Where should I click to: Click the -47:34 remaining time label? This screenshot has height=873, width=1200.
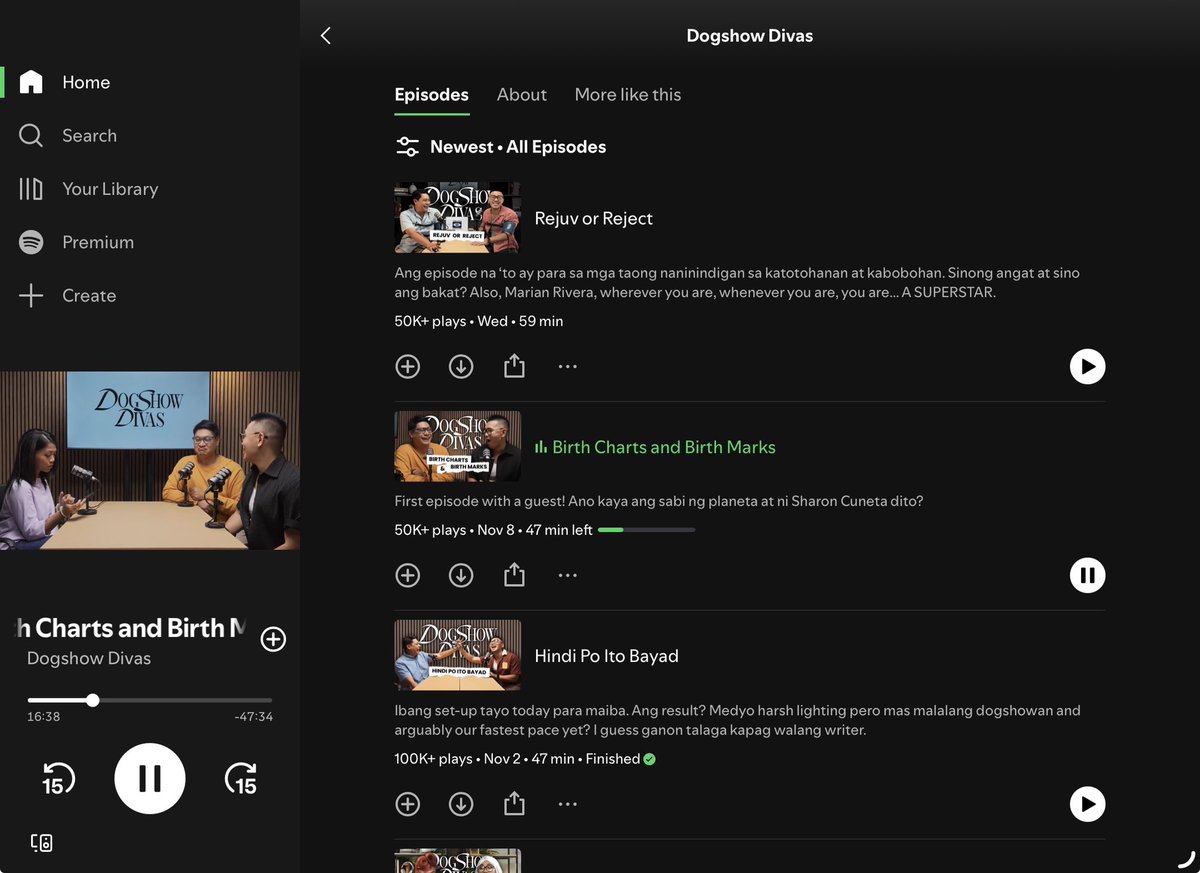pos(253,716)
